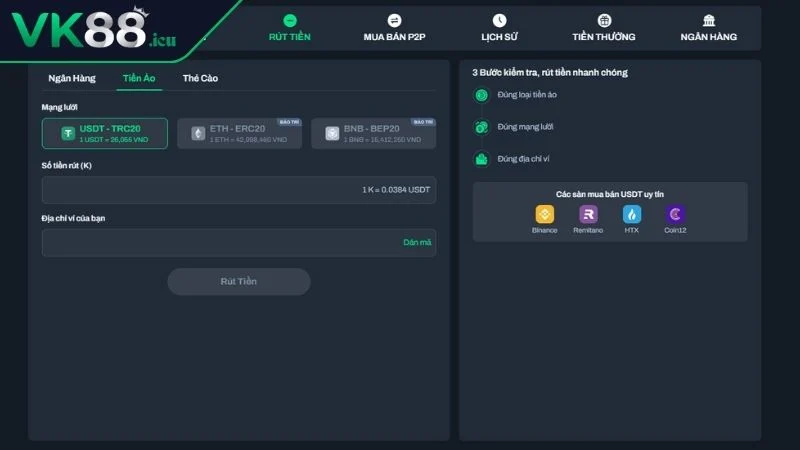Screen dimensions: 800x450
Task: Click the Dán mã paste link
Action: 417,243
